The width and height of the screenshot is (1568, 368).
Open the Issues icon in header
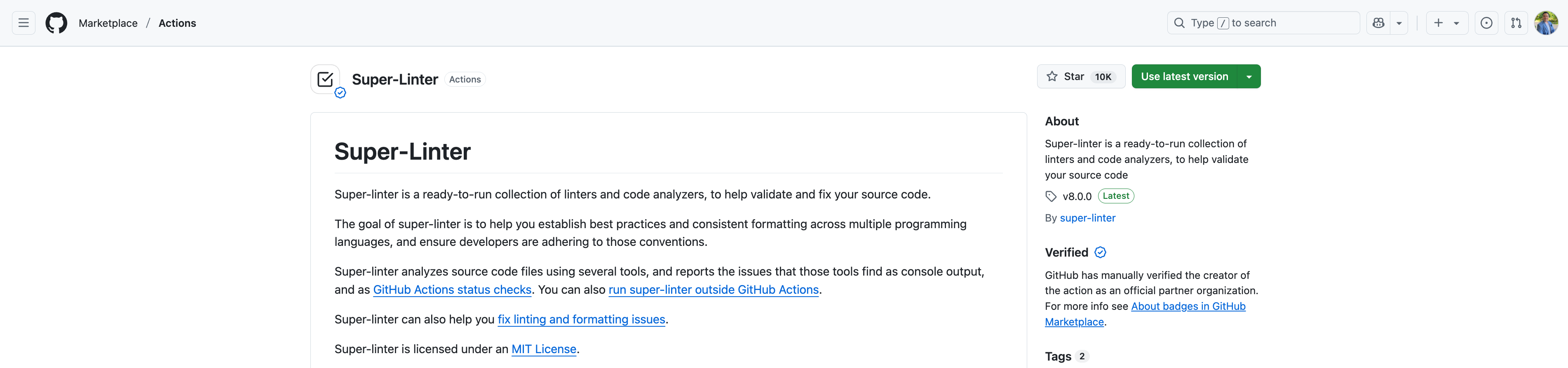1486,23
